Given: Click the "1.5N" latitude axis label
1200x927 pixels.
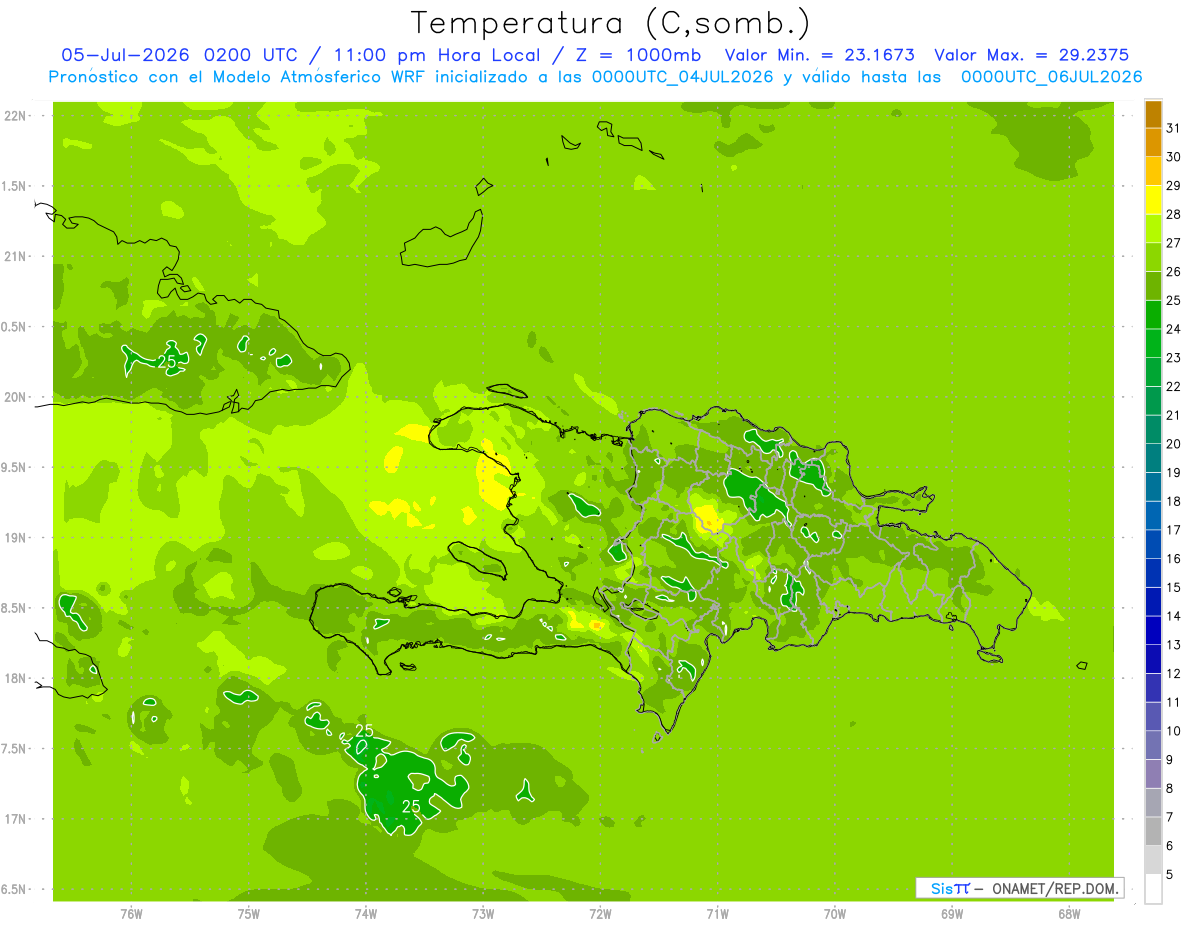Looking at the screenshot, I should 16,186.
